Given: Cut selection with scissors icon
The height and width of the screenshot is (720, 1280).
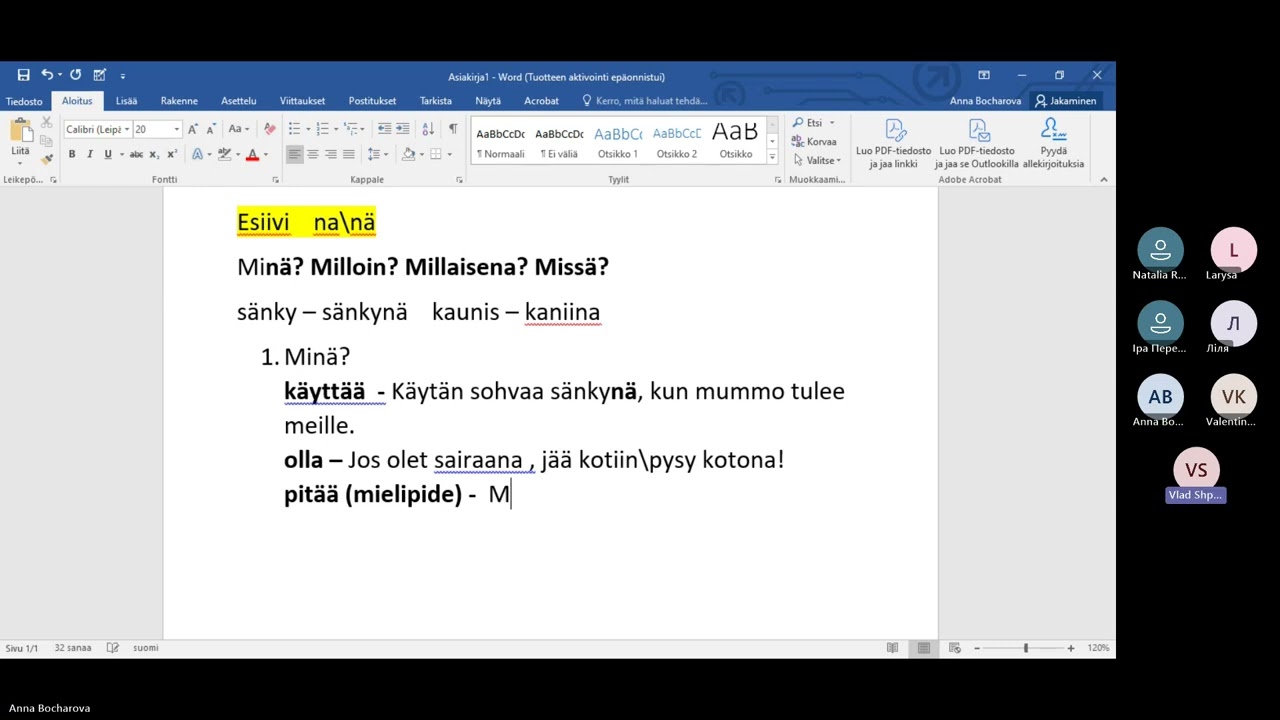Looking at the screenshot, I should click(46, 122).
